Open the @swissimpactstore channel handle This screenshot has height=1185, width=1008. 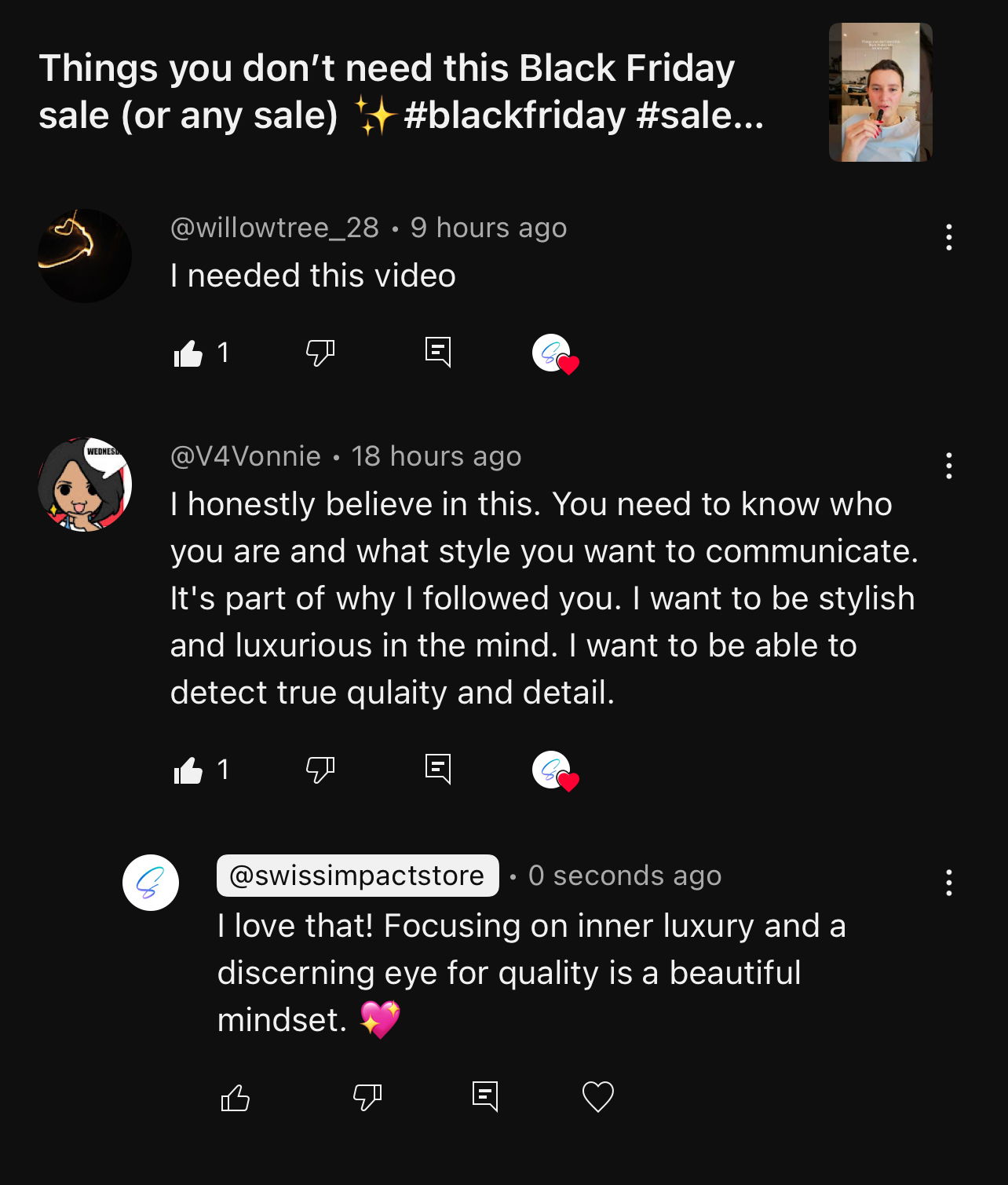pyautogui.click(x=357, y=876)
